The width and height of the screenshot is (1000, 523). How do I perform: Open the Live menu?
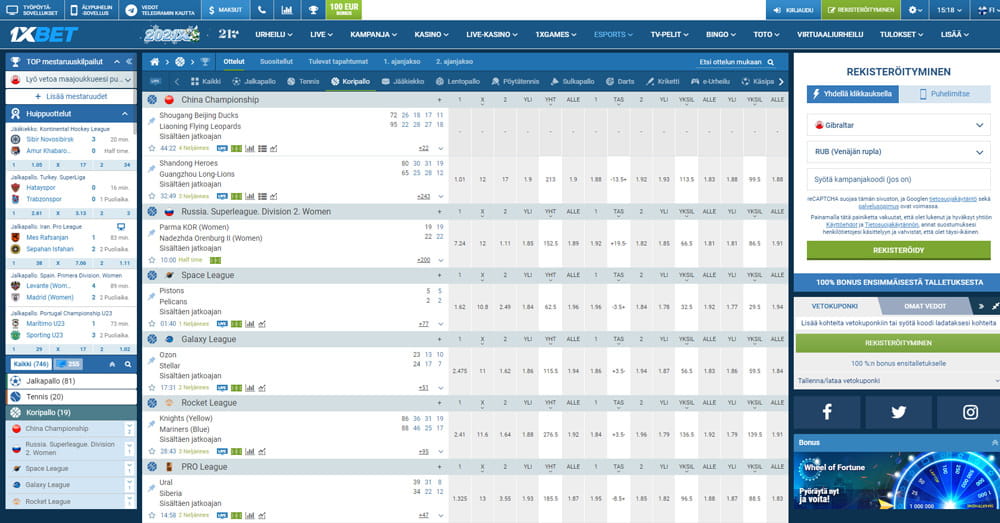tap(321, 34)
